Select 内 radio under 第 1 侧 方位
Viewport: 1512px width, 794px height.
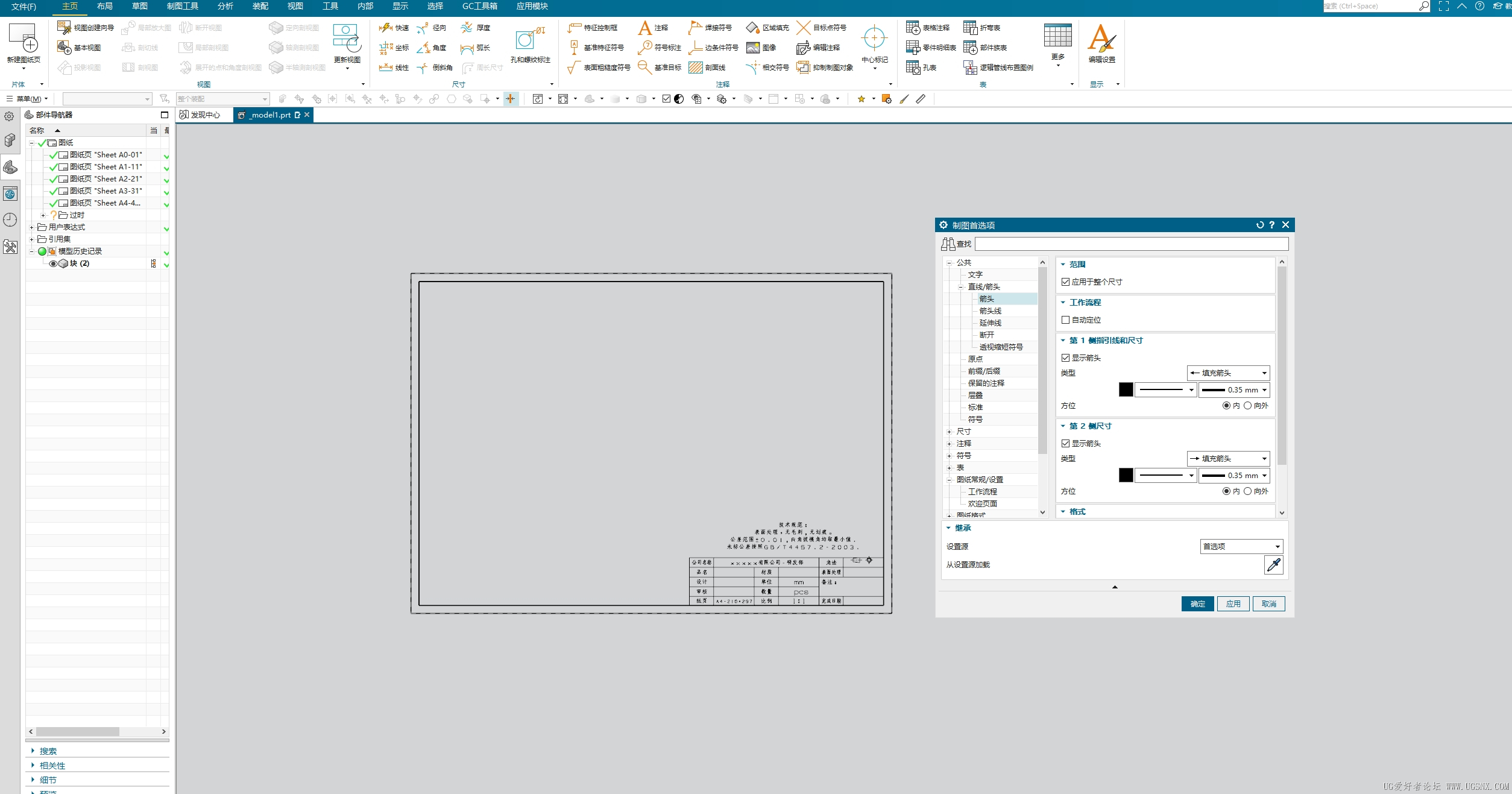pos(1226,406)
